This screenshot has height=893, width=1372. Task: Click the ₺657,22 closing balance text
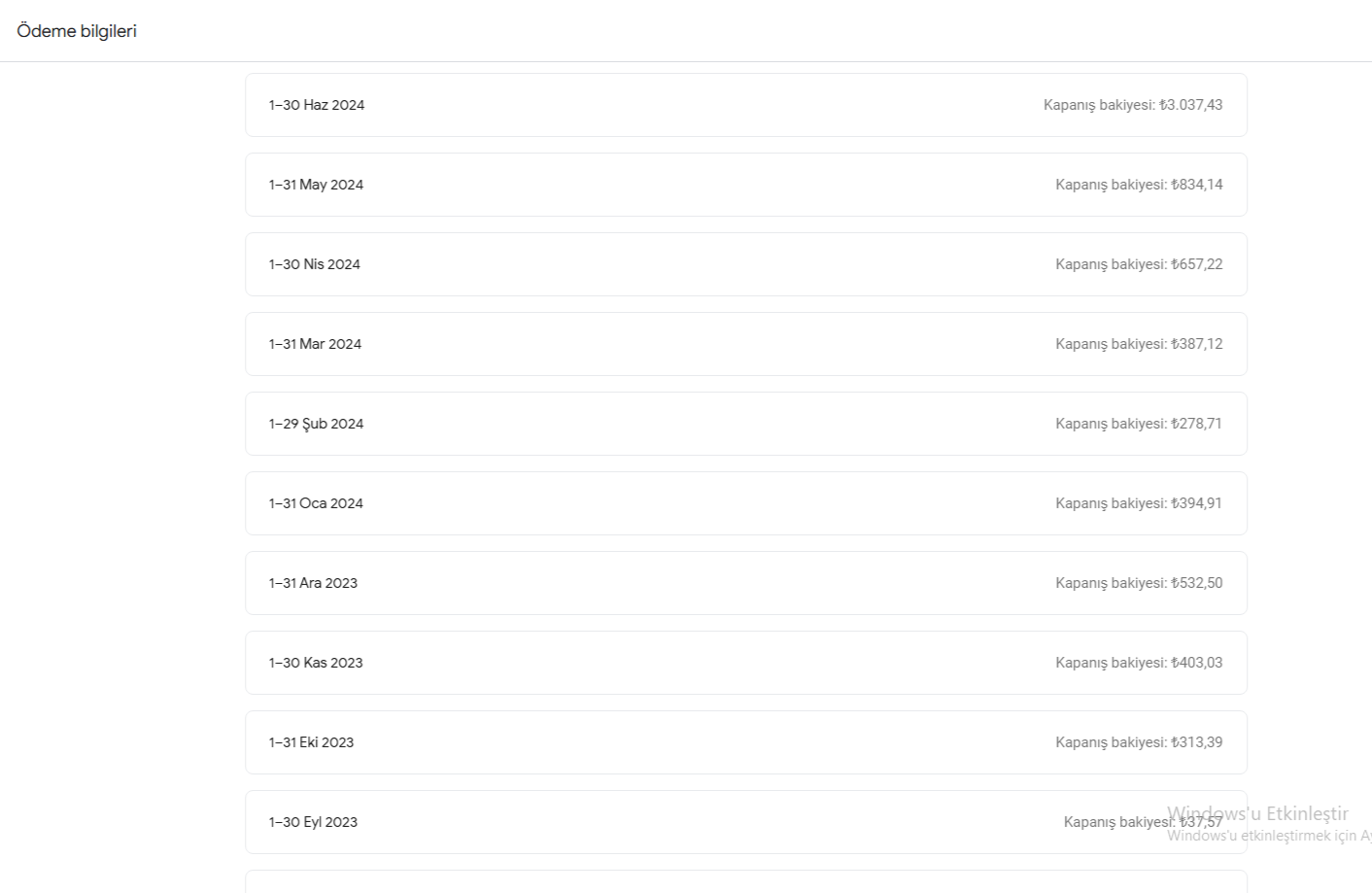click(x=1139, y=264)
